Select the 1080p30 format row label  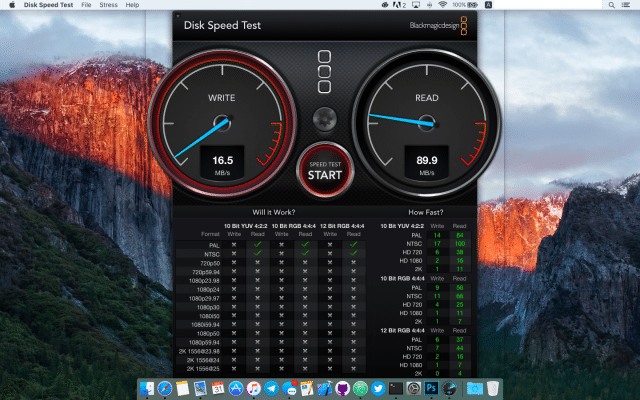pyautogui.click(x=208, y=307)
